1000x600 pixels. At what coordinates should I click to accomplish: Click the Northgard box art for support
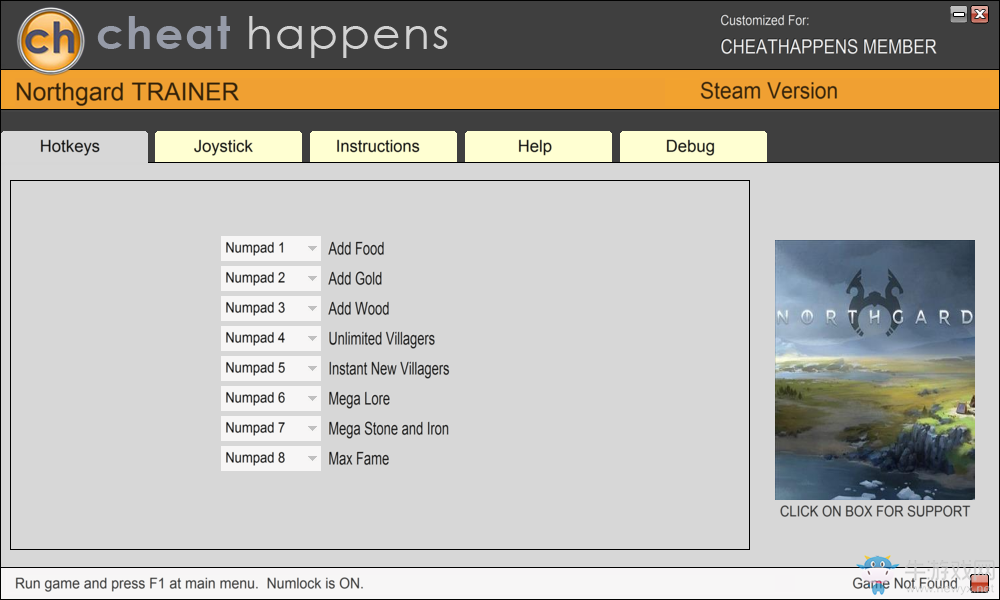click(874, 370)
